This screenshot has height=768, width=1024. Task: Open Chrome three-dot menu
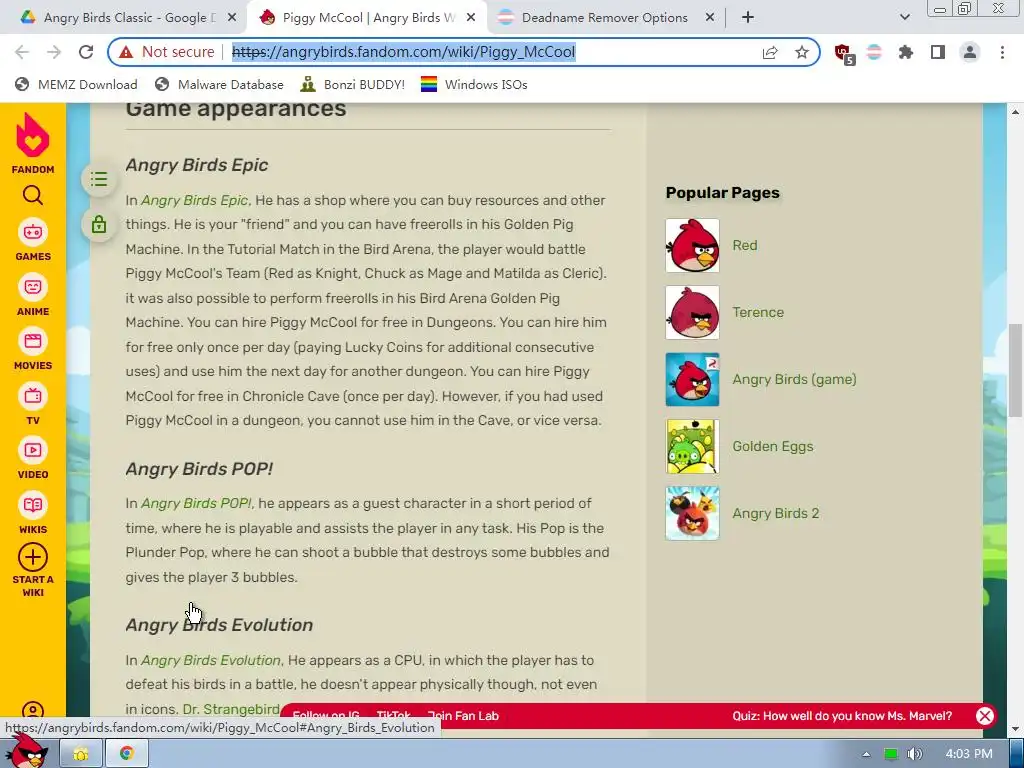(1002, 52)
